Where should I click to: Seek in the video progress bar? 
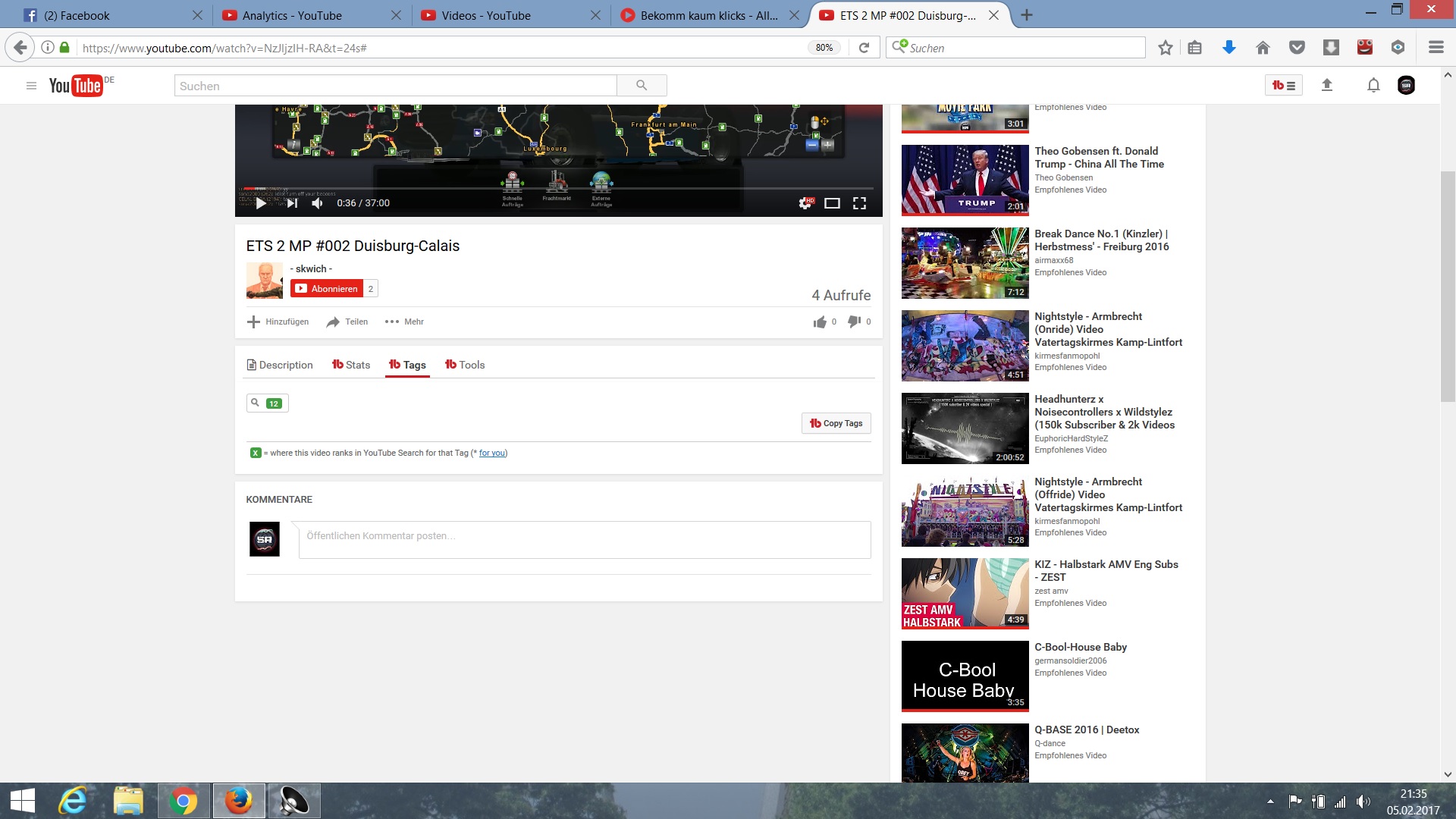557,188
